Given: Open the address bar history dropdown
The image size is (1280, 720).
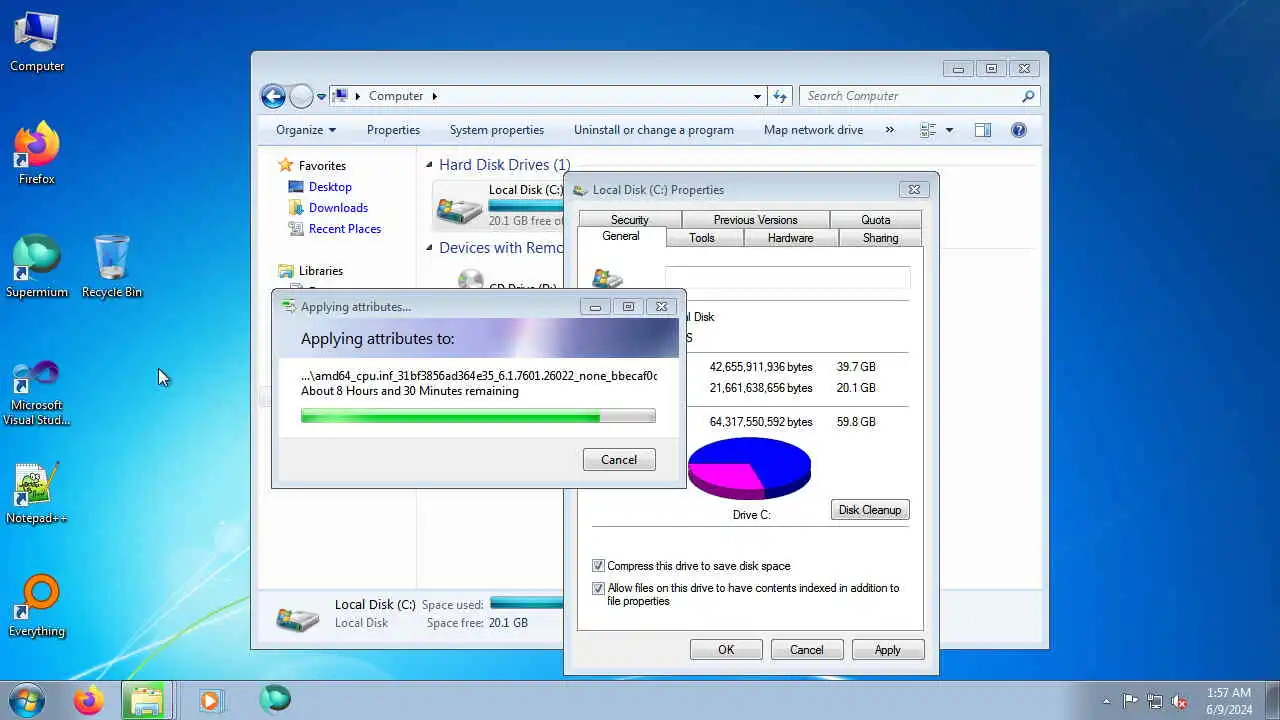Looking at the screenshot, I should [x=757, y=96].
